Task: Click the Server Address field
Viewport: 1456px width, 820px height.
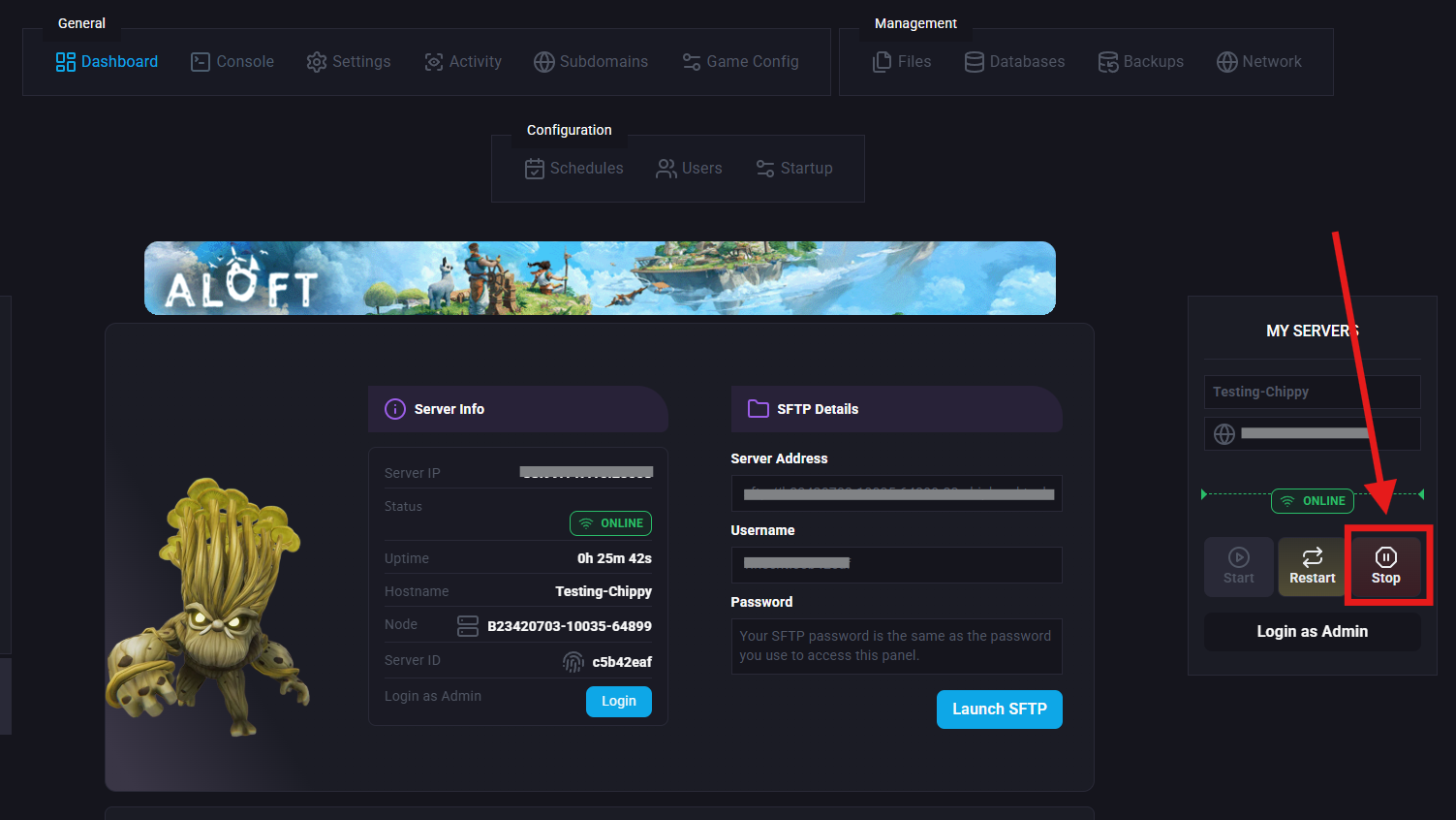Action: point(897,493)
